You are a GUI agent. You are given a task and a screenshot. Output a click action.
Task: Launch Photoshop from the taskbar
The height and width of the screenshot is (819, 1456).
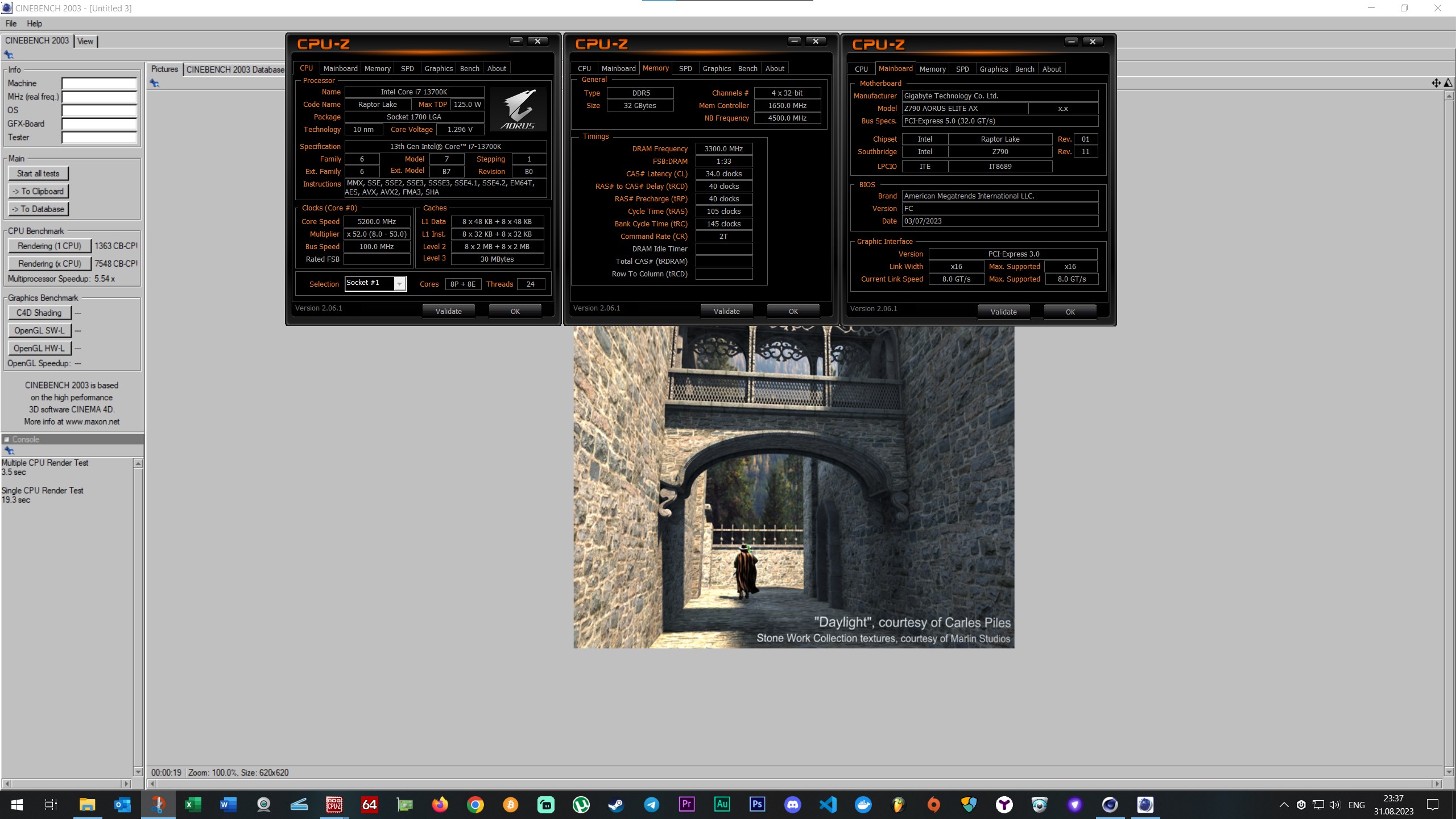pos(757,804)
